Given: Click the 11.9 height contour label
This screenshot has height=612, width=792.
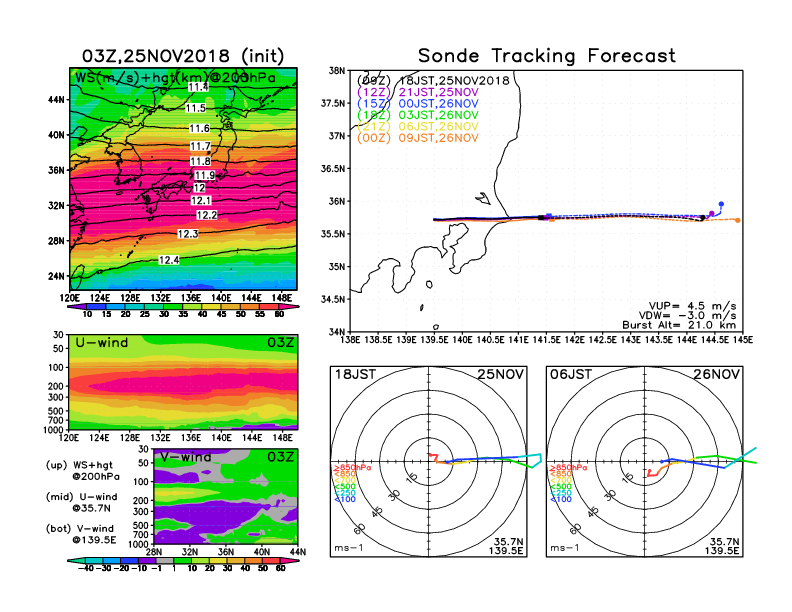Looking at the screenshot, I should click(205, 176).
